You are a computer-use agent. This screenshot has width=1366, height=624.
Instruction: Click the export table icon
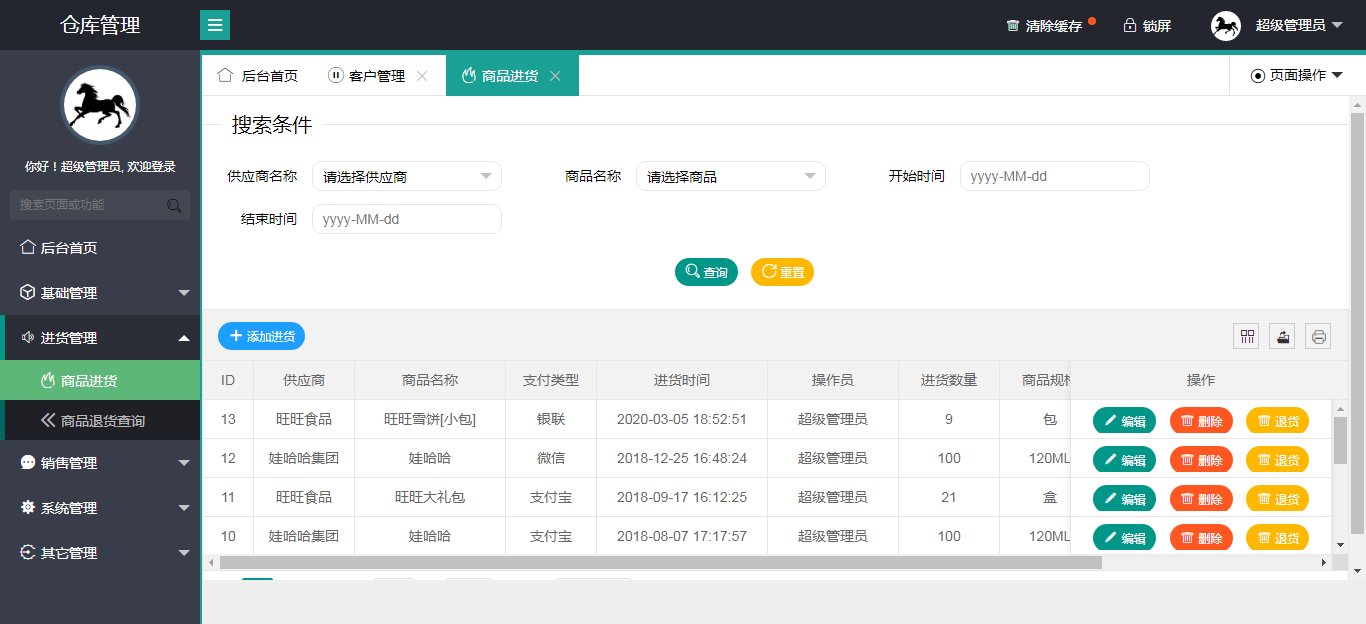(x=1282, y=337)
